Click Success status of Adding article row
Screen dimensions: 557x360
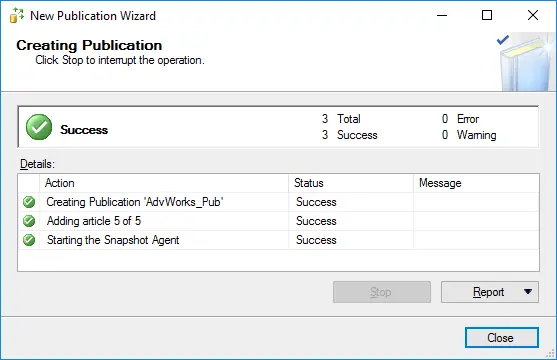[316, 221]
